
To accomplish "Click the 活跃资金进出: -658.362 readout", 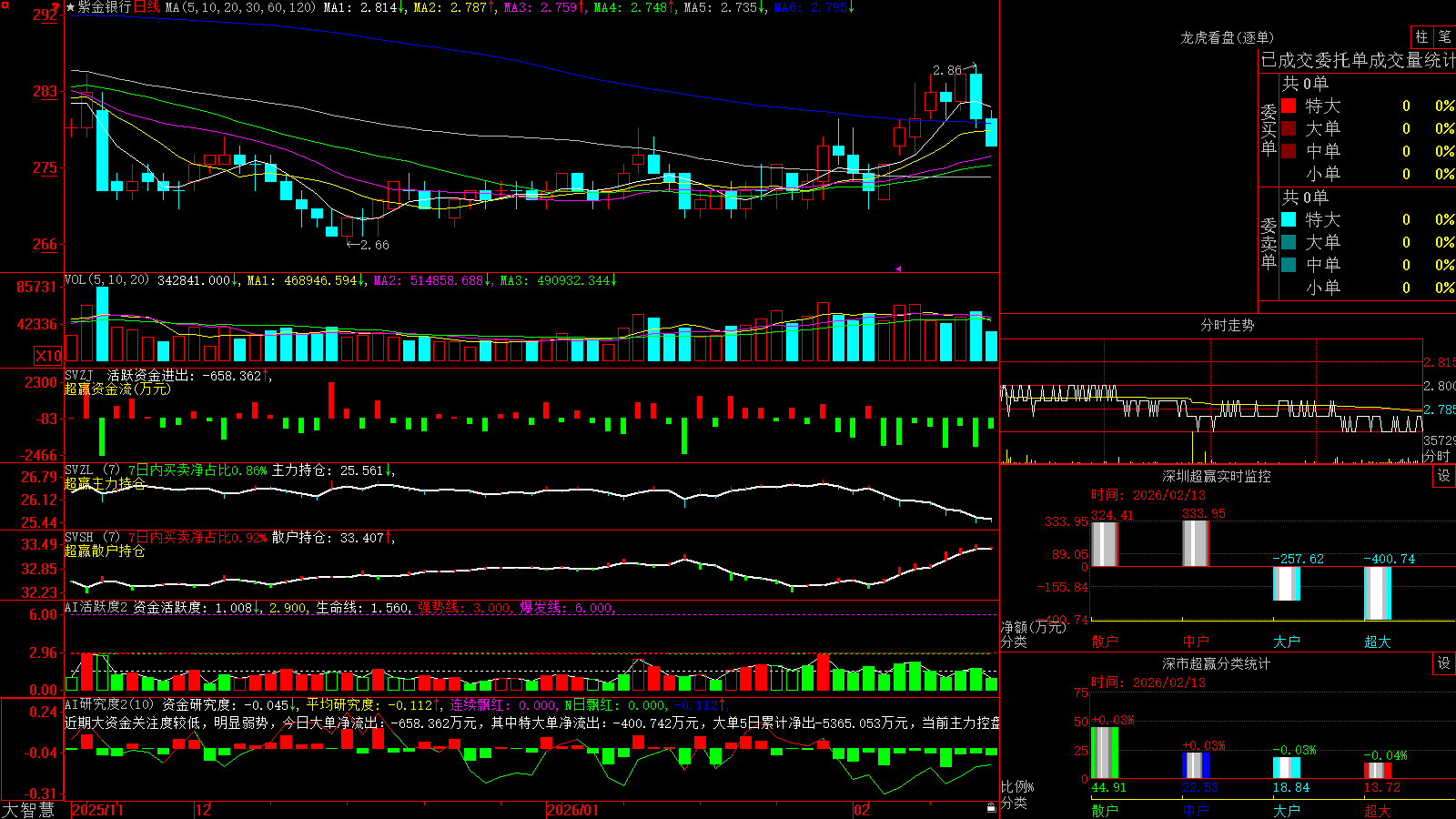I will (185, 375).
